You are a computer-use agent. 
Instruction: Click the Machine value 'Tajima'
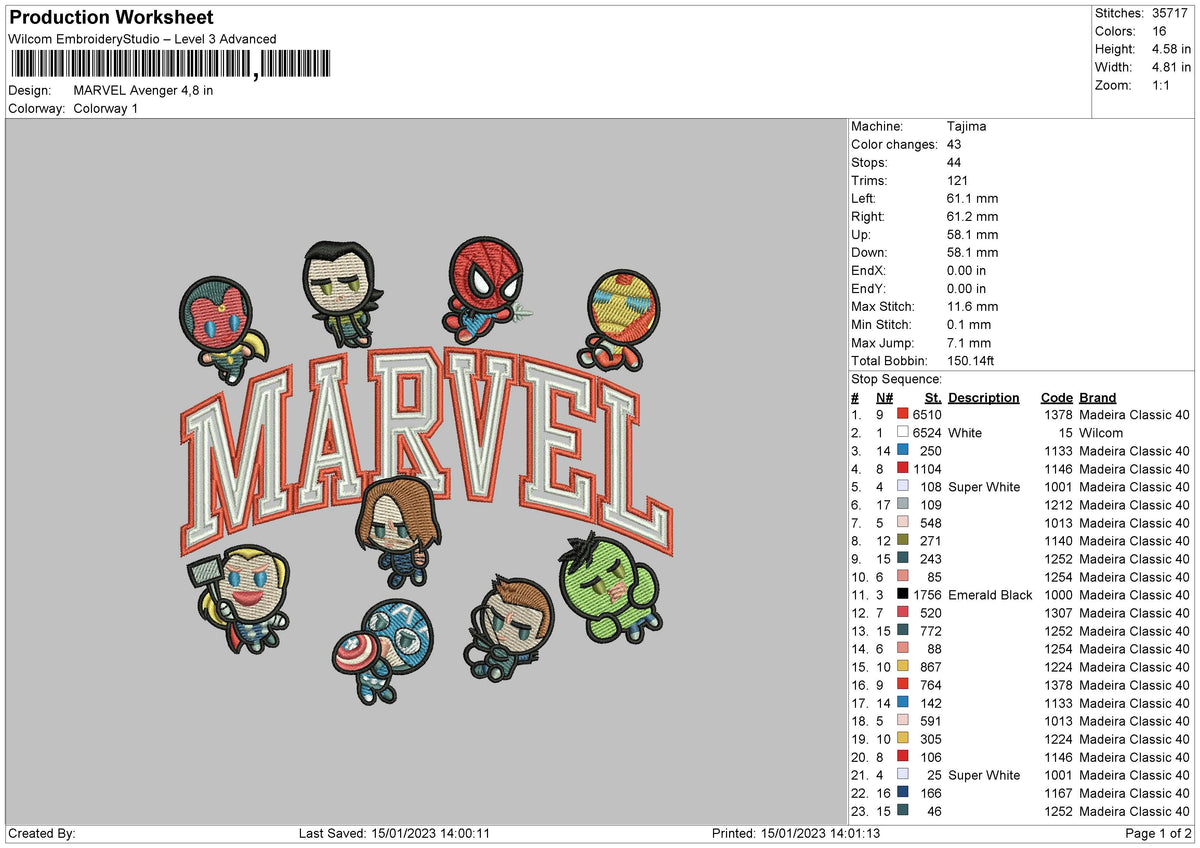966,126
